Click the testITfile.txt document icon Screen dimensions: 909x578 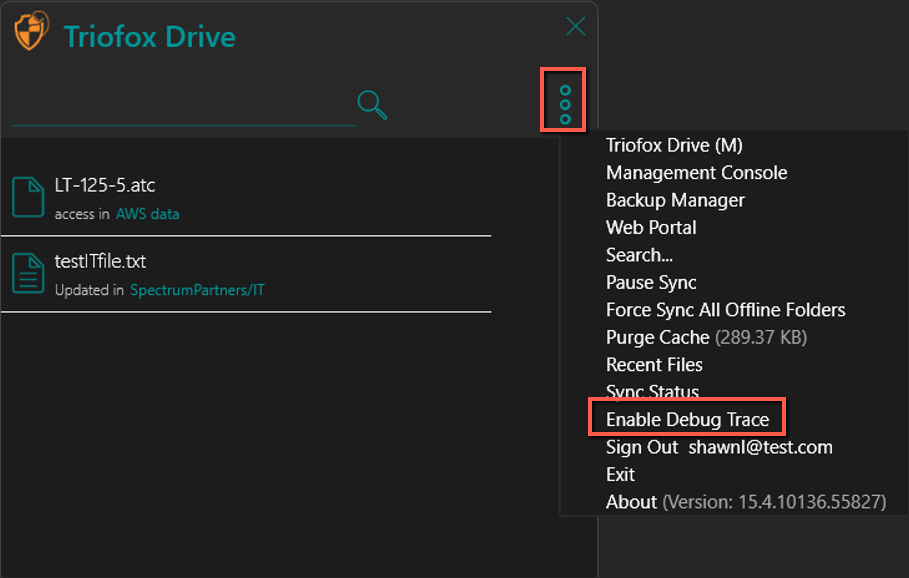pos(28,273)
